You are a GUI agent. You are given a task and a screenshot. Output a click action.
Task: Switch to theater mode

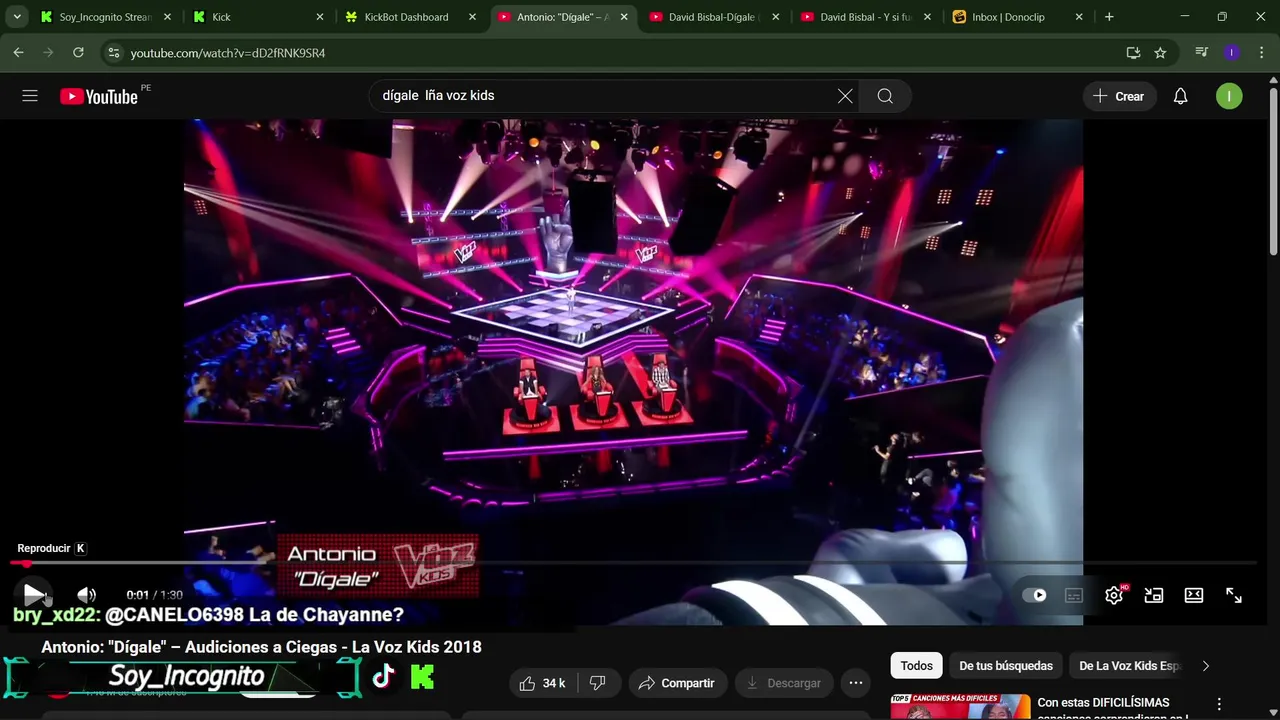coord(1194,595)
